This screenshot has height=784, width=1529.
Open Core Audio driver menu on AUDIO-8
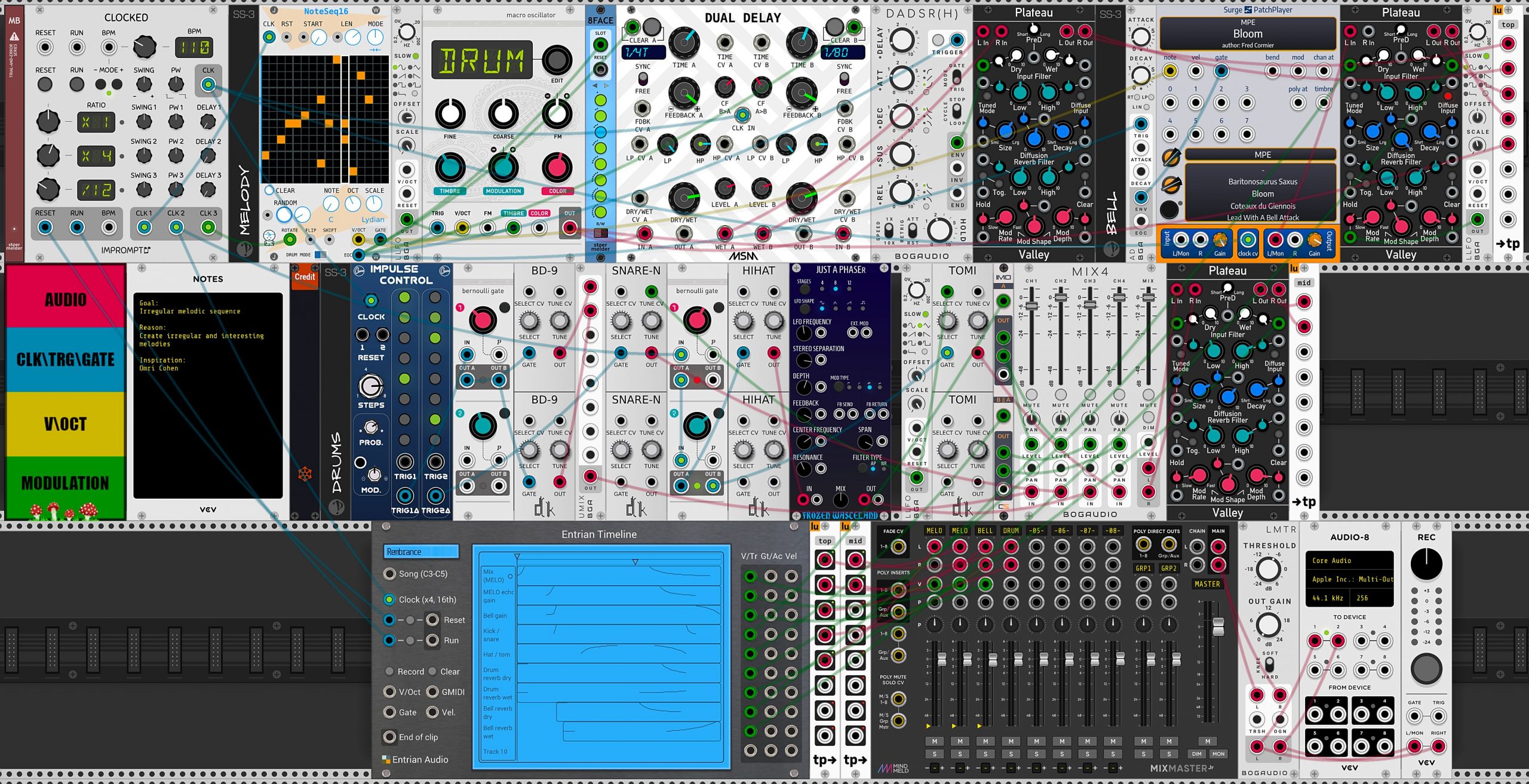pyautogui.click(x=1349, y=561)
